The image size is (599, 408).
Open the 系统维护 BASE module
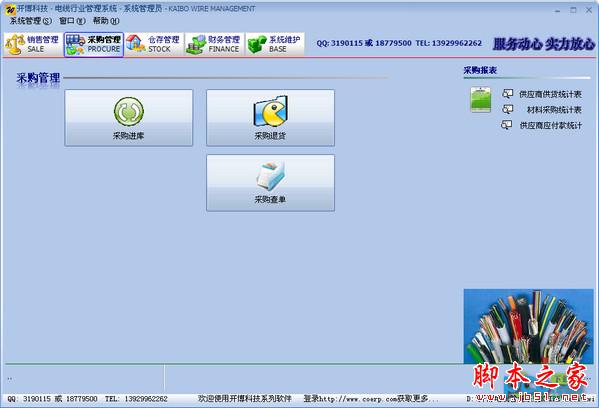[x=274, y=44]
